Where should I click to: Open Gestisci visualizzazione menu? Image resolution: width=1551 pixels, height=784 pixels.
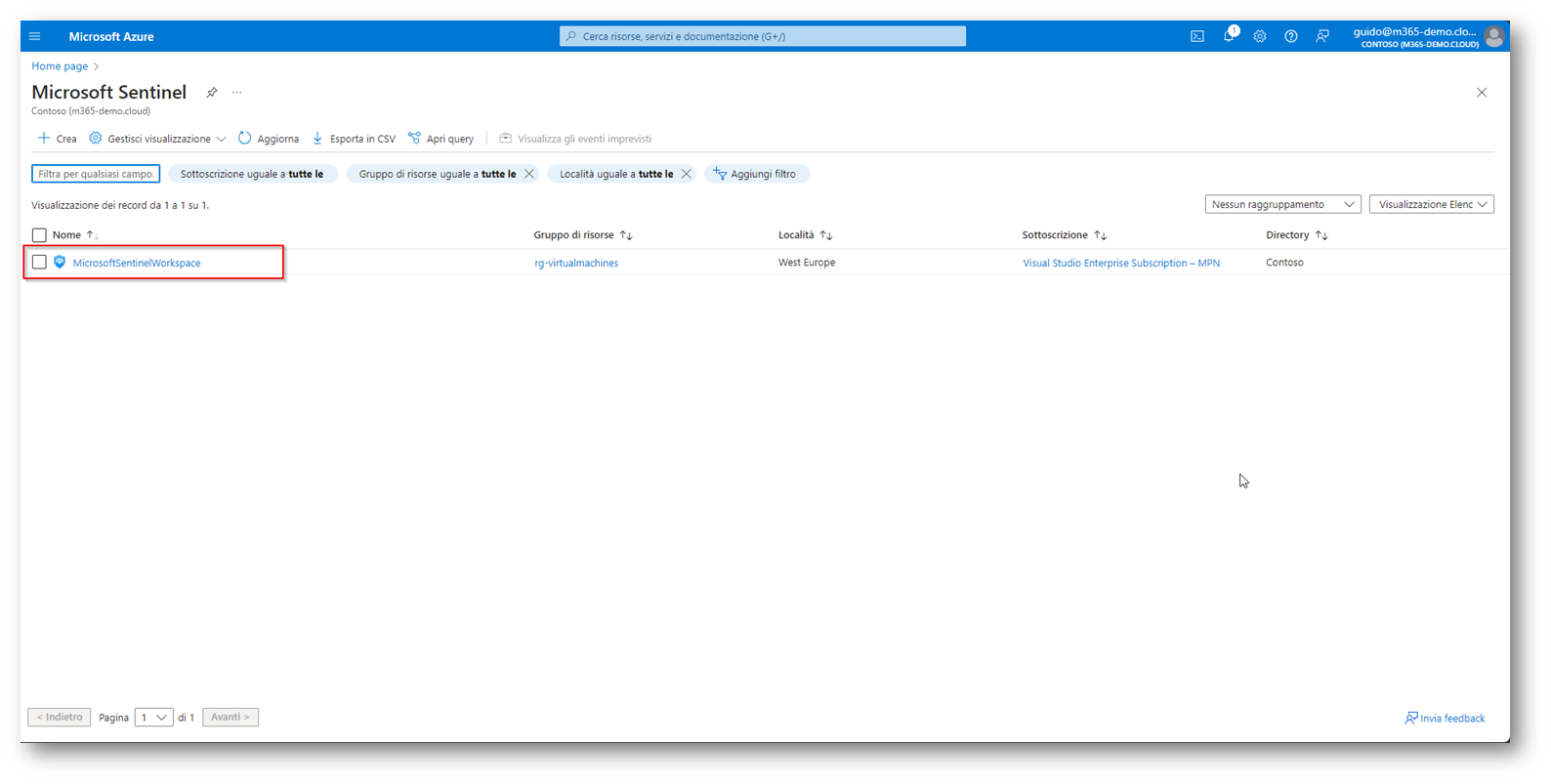pyautogui.click(x=157, y=139)
